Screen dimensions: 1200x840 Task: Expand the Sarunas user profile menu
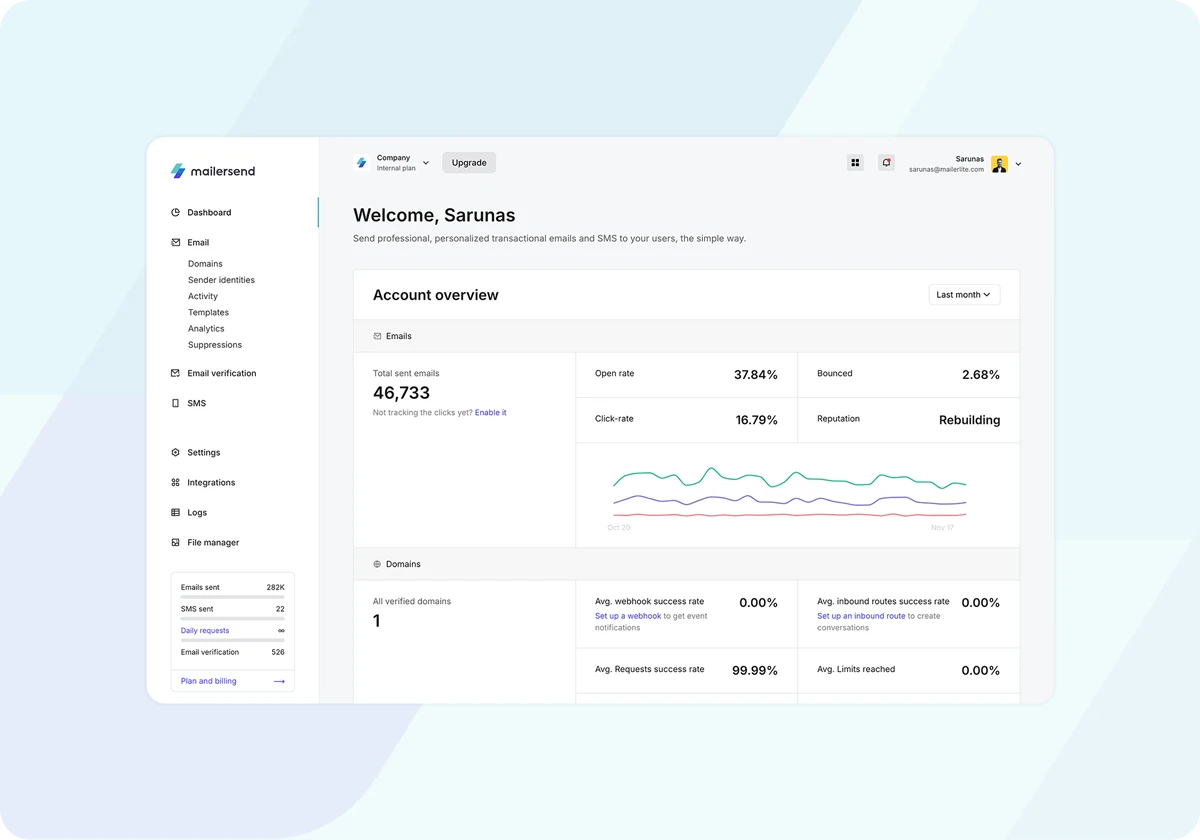(1018, 164)
